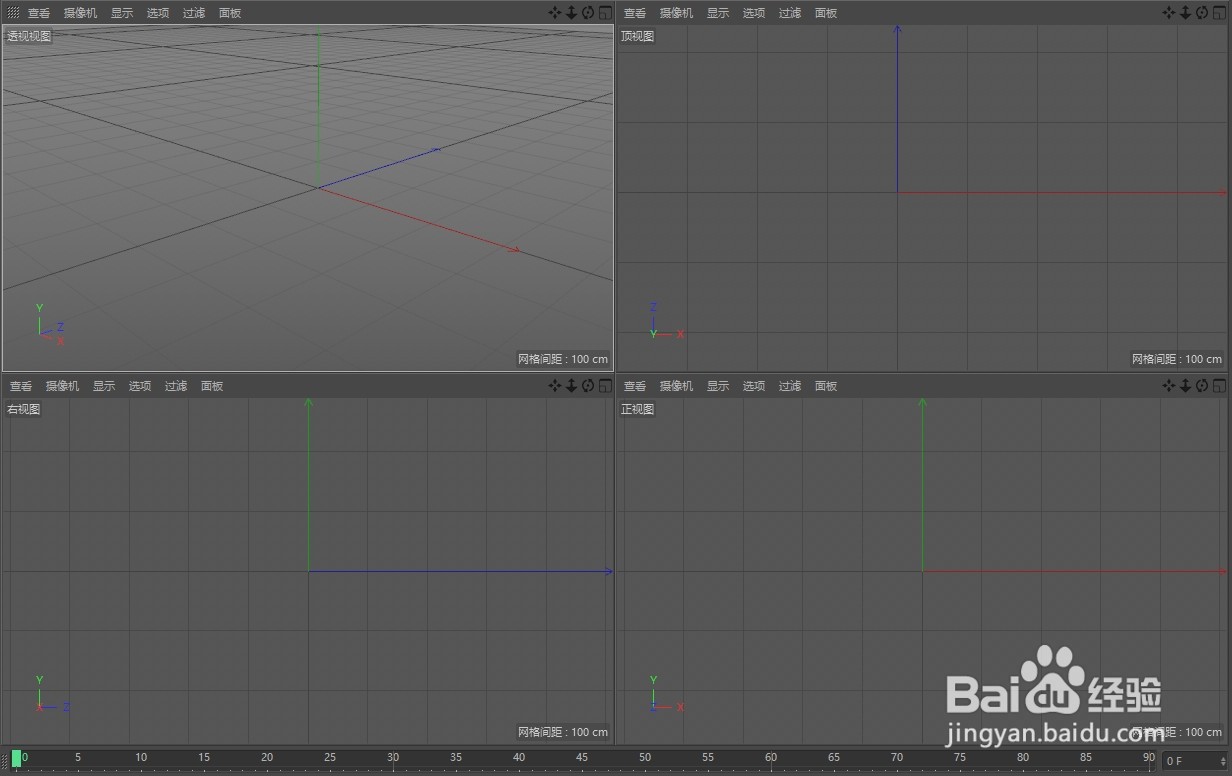Open 过滤 menu in front view (正视图)
Screen dimensions: 1232x776
pos(790,386)
